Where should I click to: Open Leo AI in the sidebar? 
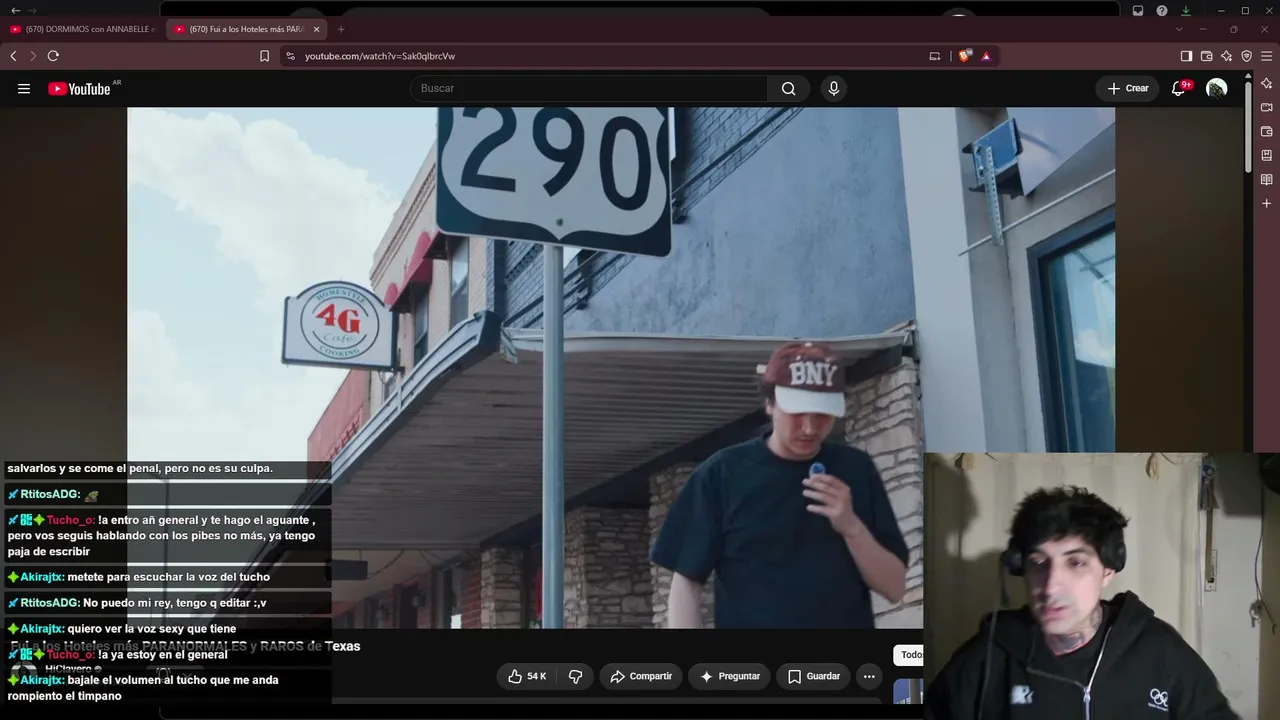(1267, 83)
